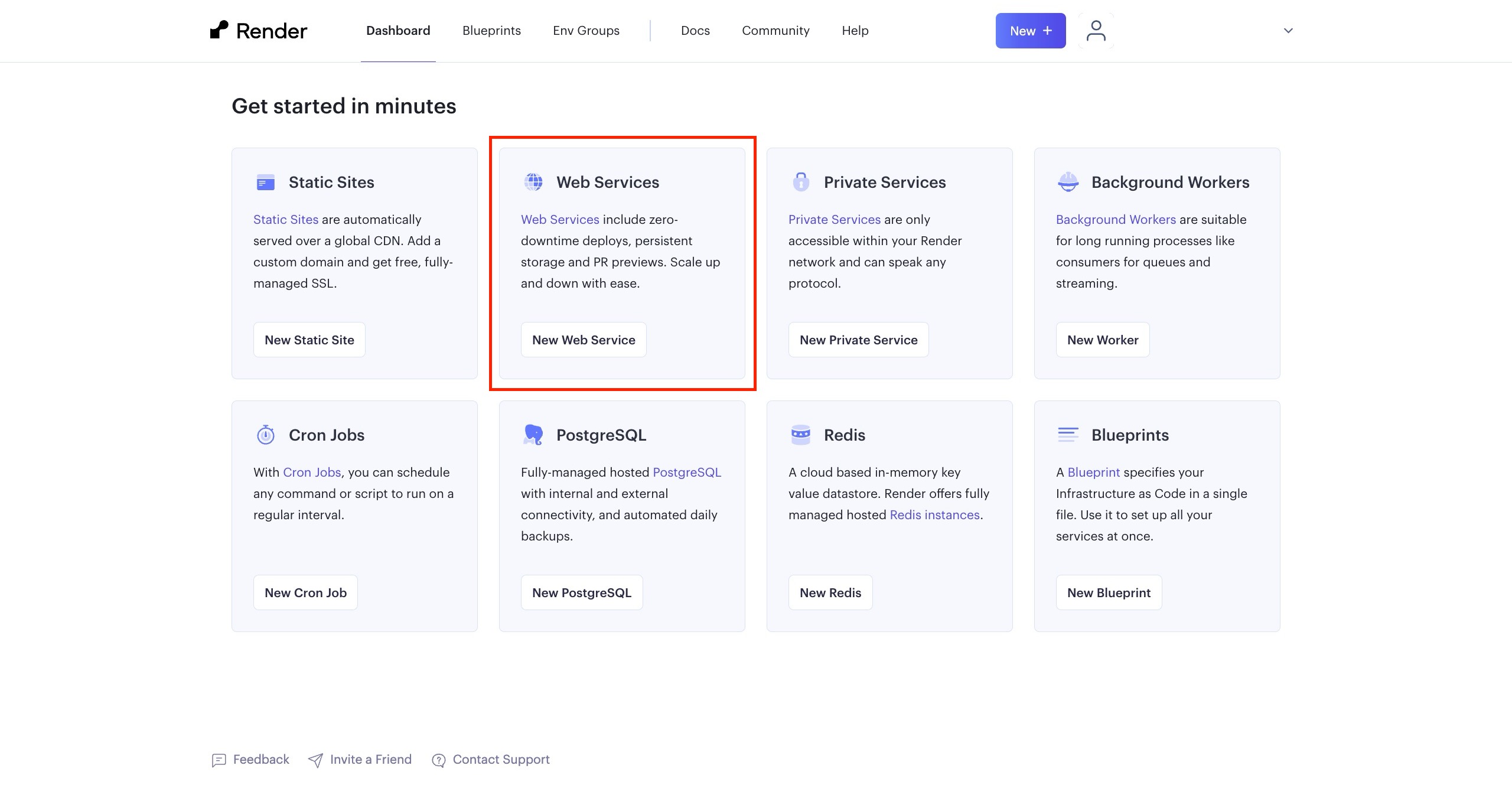Click the Private Services lock icon
The height and width of the screenshot is (798, 1512).
pos(801,181)
